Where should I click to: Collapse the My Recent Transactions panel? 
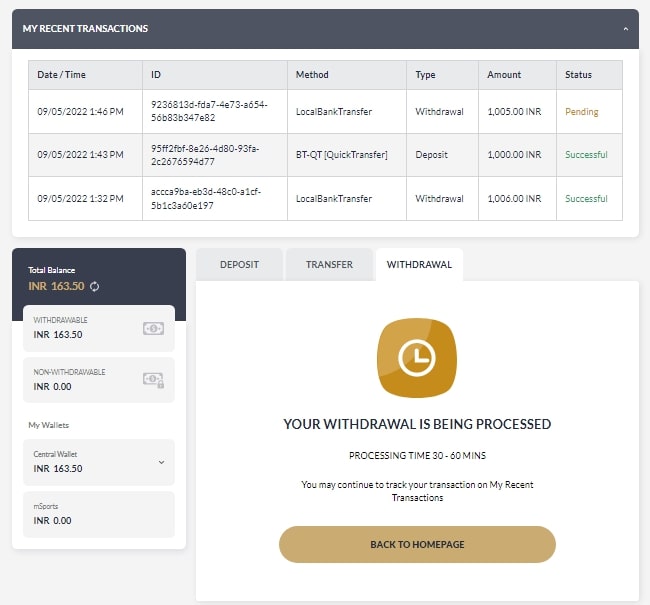point(625,29)
